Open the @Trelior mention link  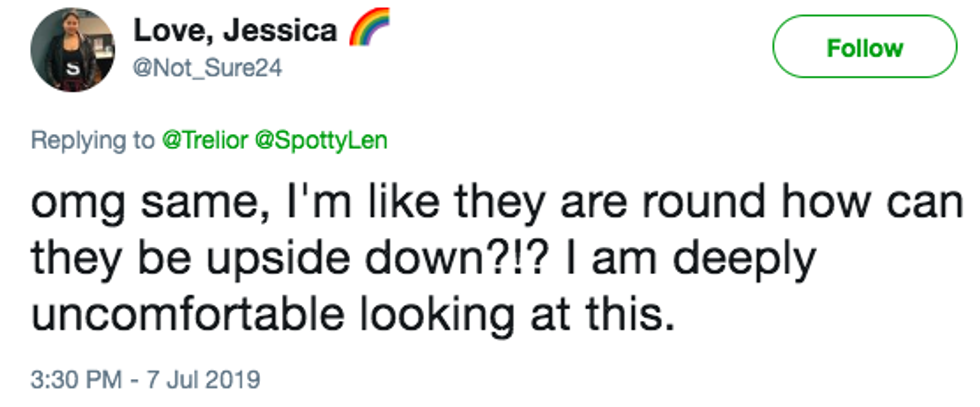point(207,140)
